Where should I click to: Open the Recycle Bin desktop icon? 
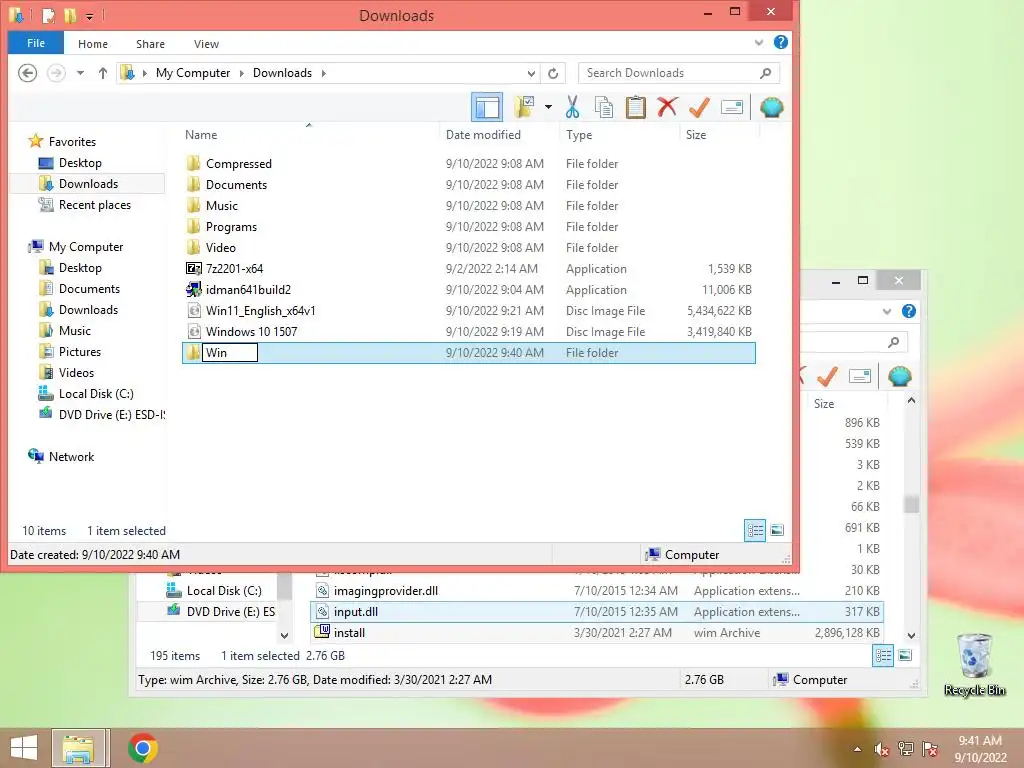(x=974, y=665)
